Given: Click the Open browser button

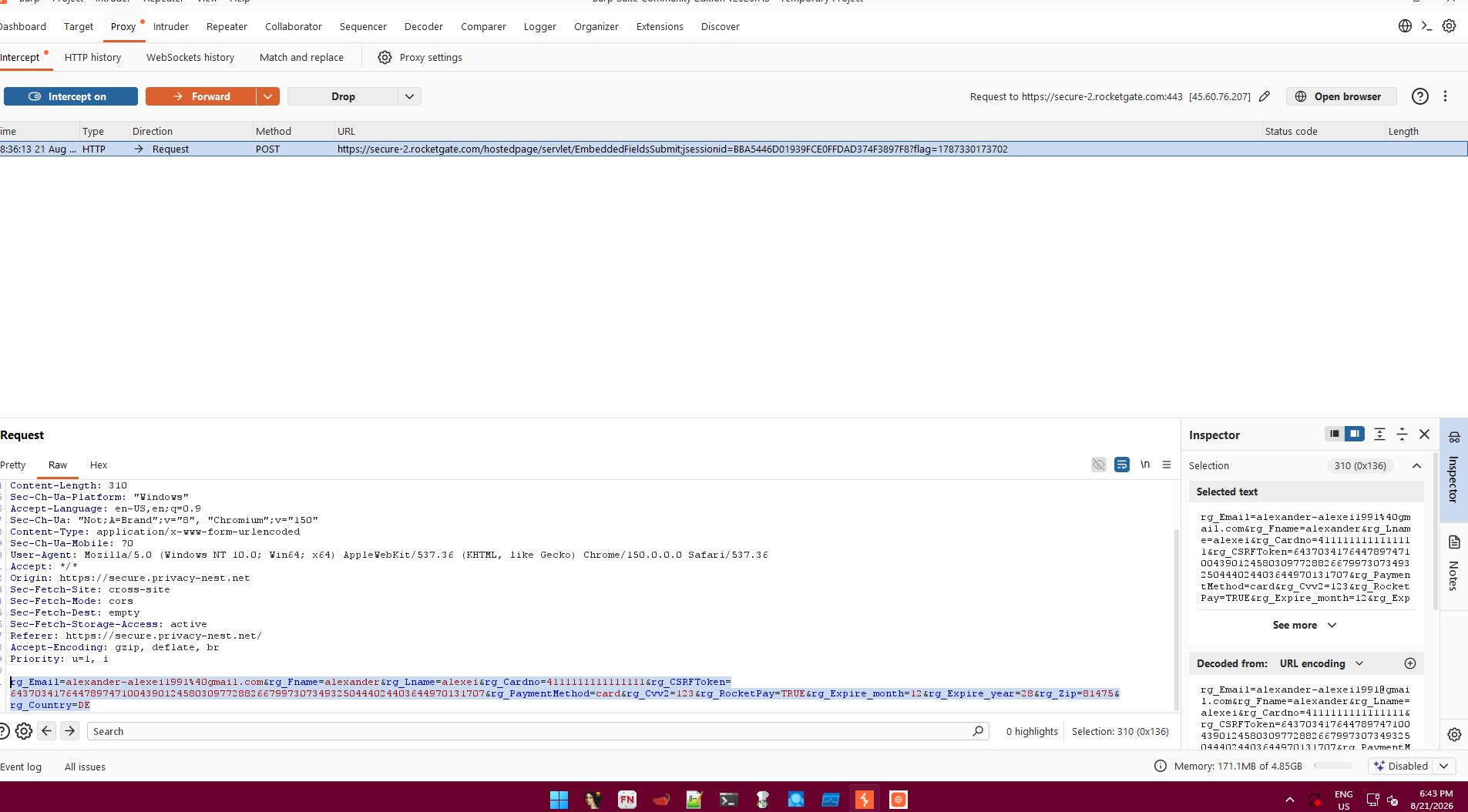Looking at the screenshot, I should coord(1341,96).
